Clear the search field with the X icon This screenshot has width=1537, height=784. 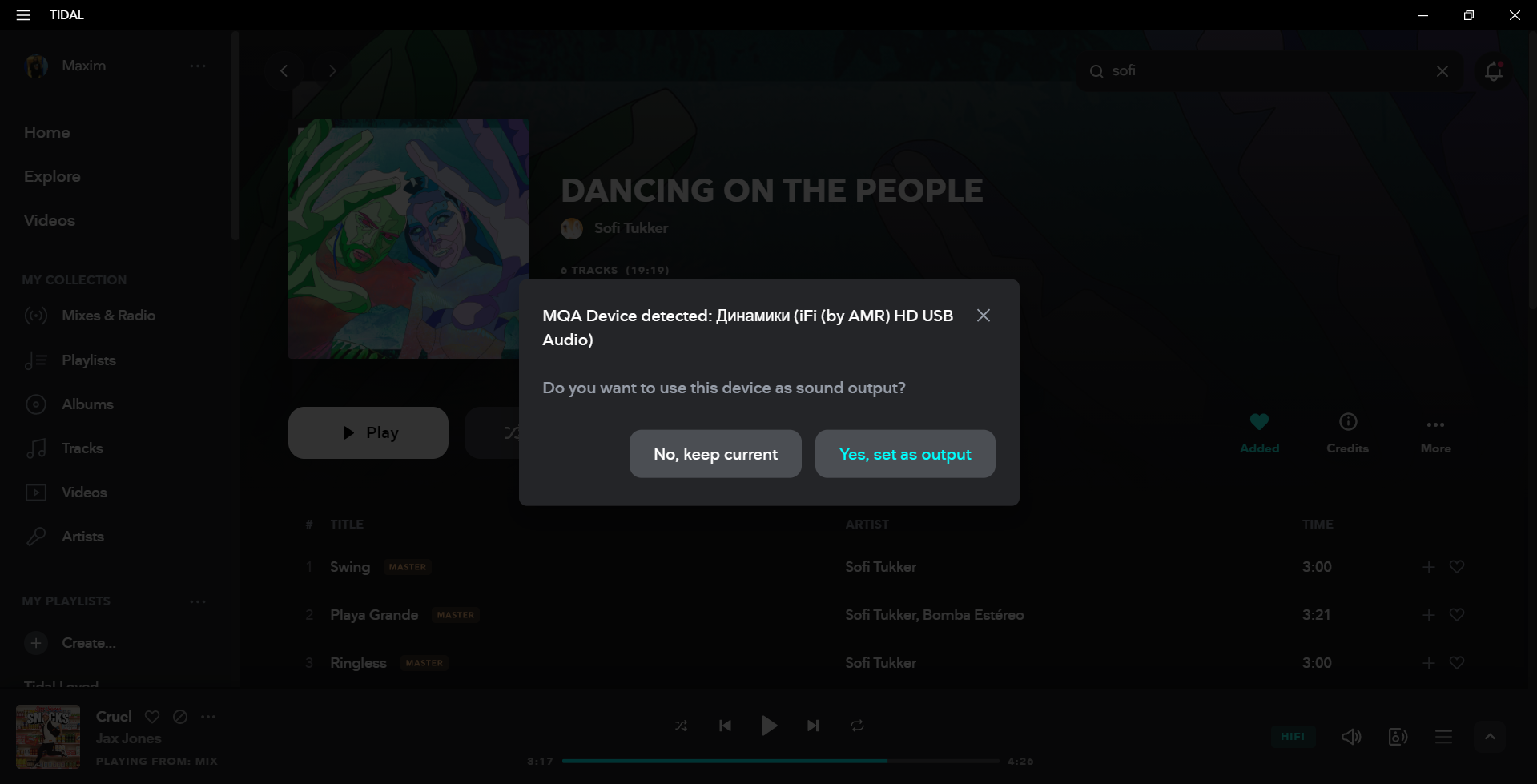1442,71
